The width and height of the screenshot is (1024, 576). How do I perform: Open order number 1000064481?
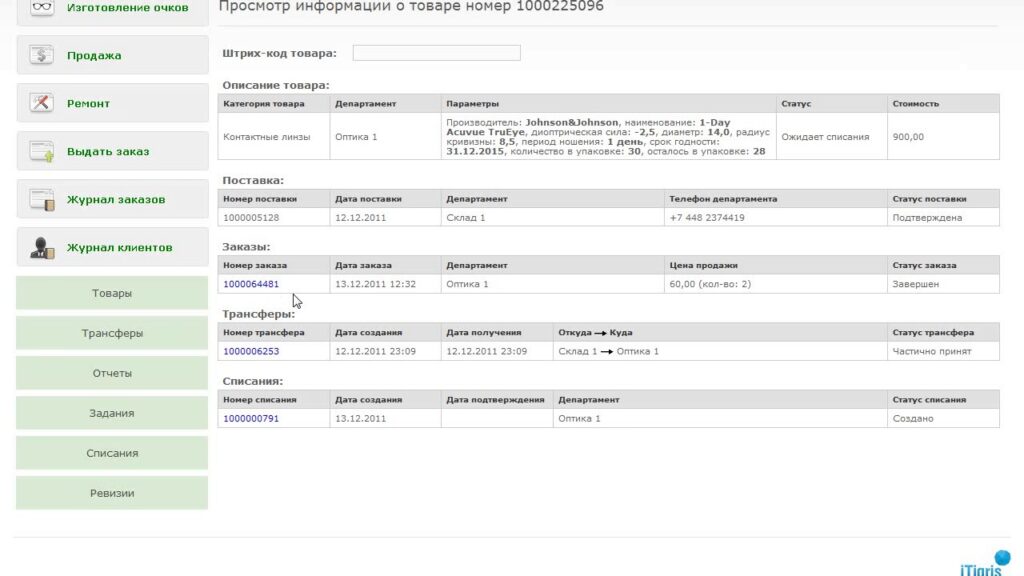click(x=251, y=284)
